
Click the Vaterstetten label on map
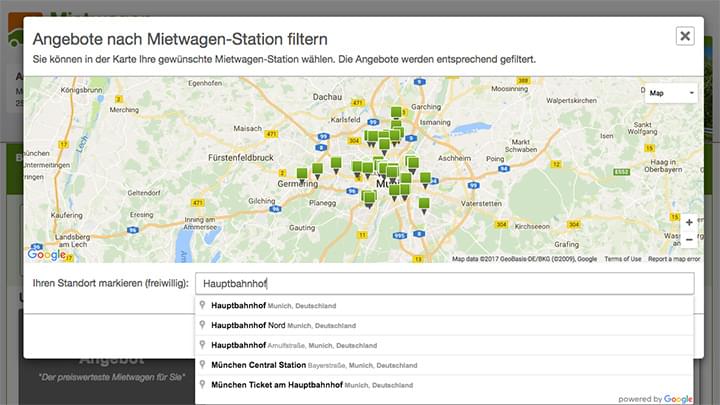click(481, 203)
